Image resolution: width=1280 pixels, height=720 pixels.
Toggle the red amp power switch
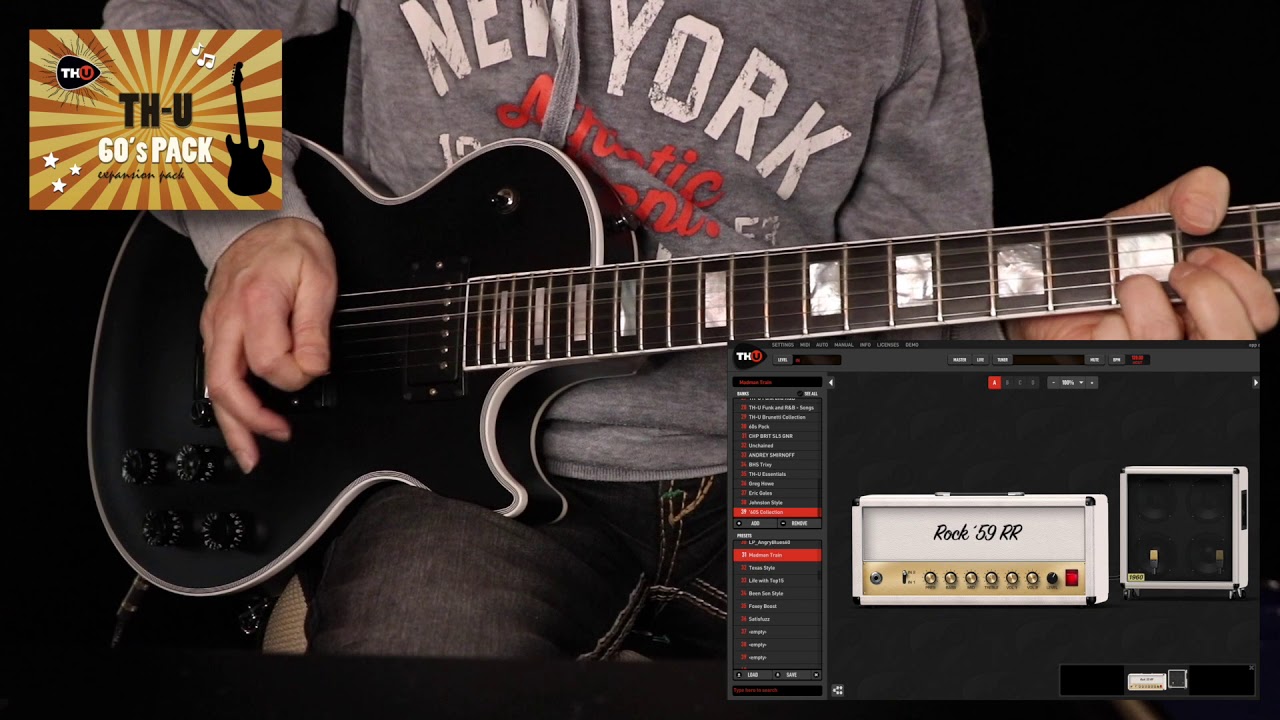(x=1072, y=578)
